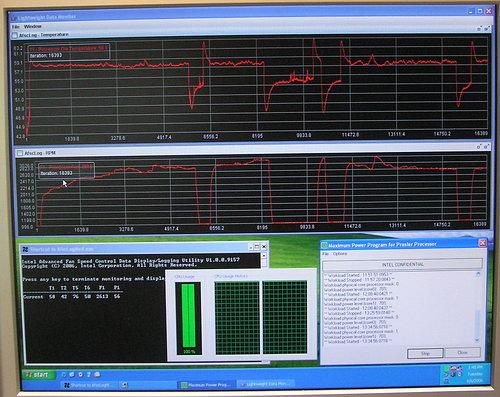The image size is (500, 397).
Task: Click the console window scrollbar up arrow
Action: pyautogui.click(x=264, y=256)
